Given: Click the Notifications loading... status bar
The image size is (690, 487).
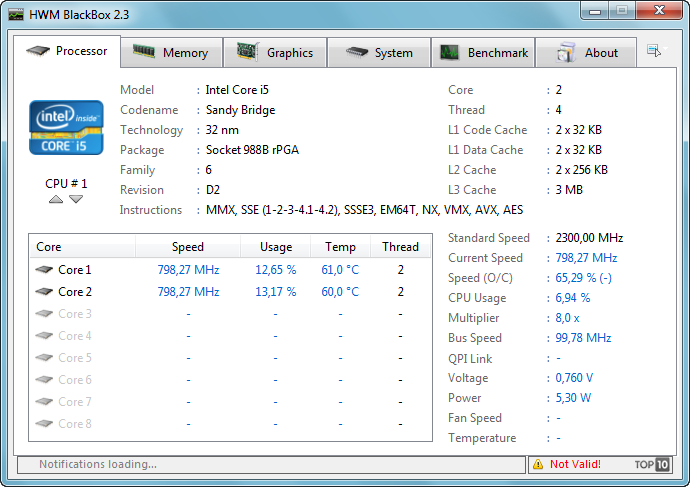Looking at the screenshot, I should 272,465.
